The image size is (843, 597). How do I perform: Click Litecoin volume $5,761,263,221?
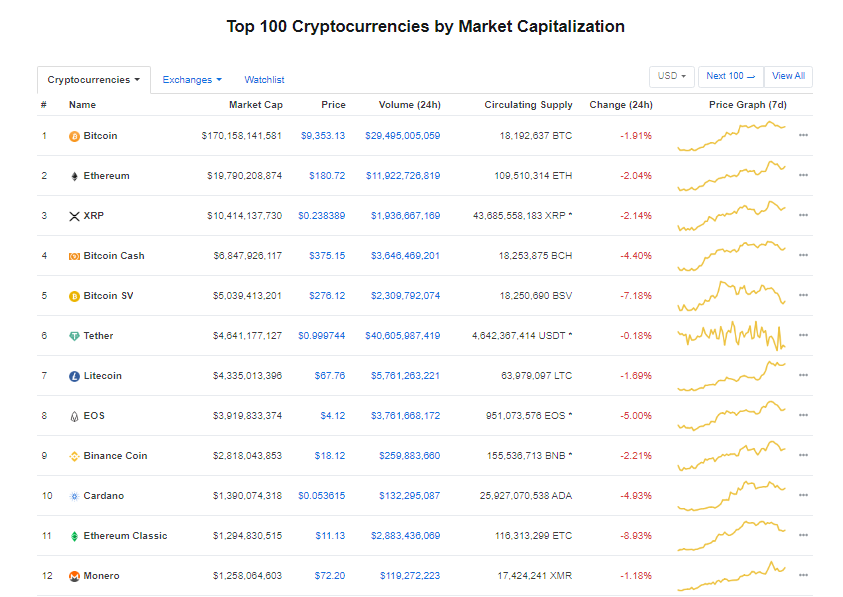[405, 375]
